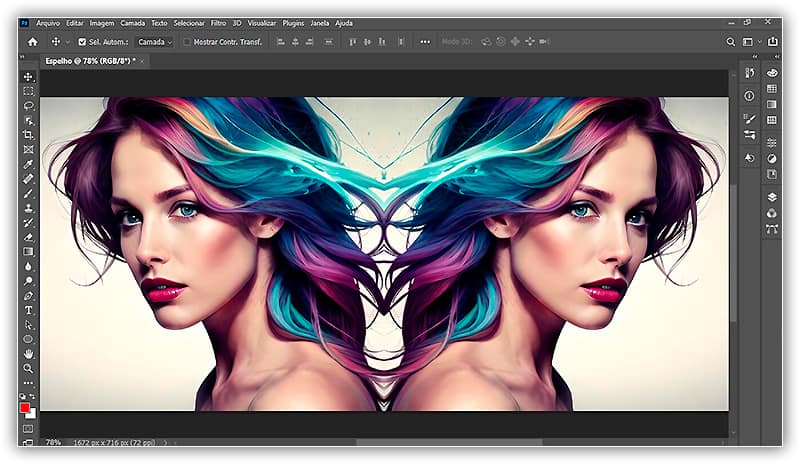Open the Camada dropdown in options bar

point(155,42)
